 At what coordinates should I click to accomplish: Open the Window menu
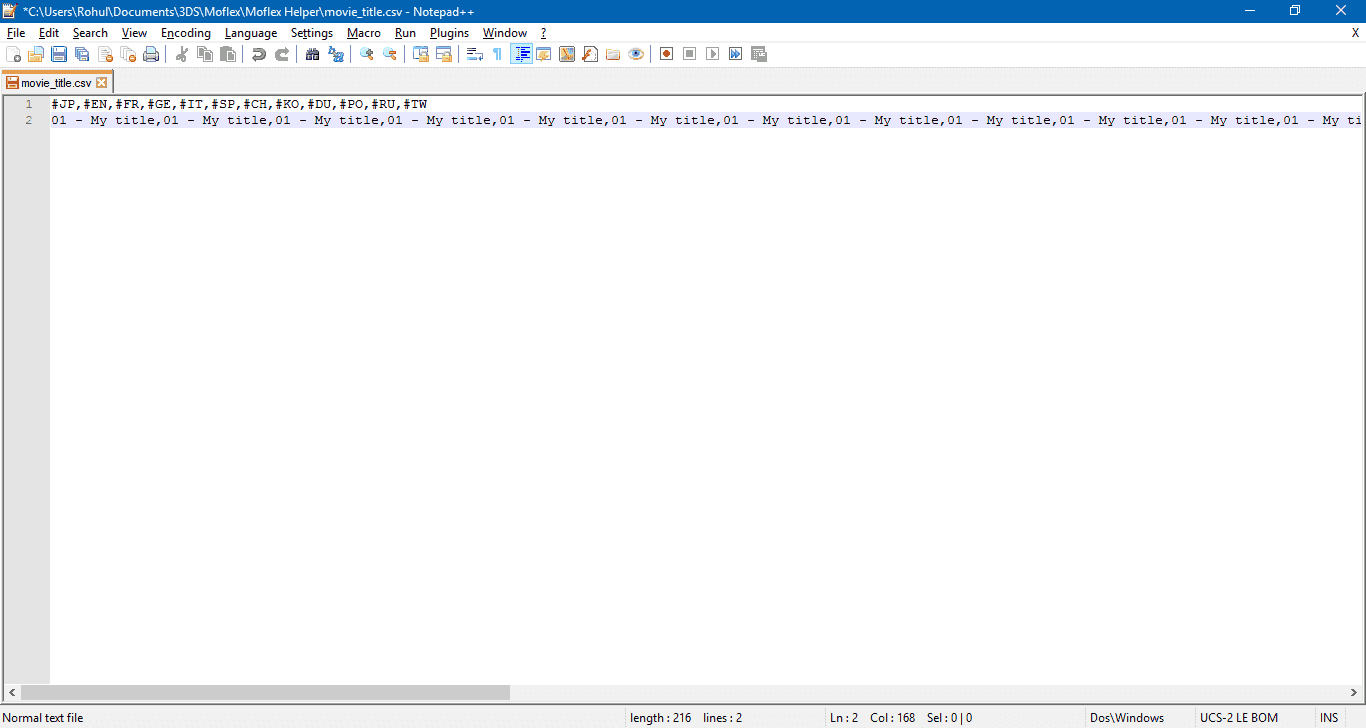pos(505,33)
